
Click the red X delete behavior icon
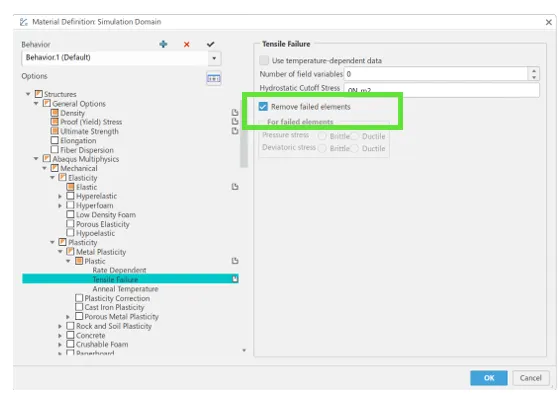[x=186, y=44]
